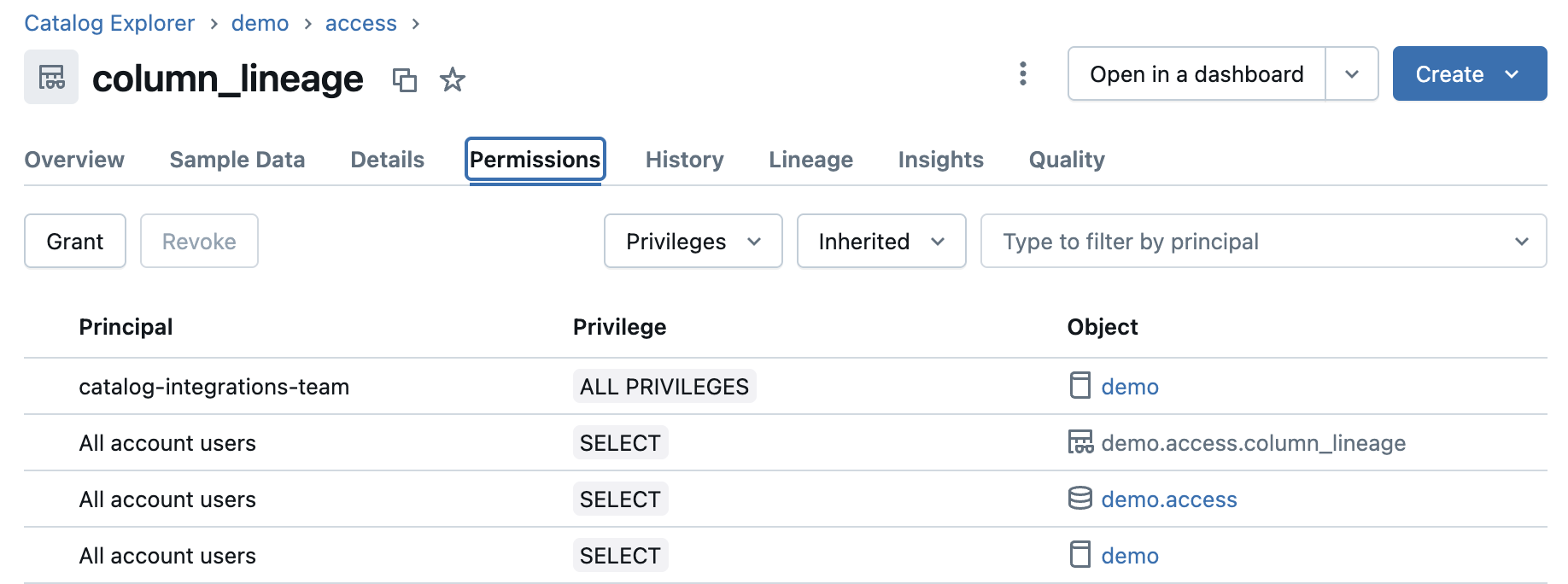
Task: Expand the Open in a dashboard arrow
Action: (1351, 74)
